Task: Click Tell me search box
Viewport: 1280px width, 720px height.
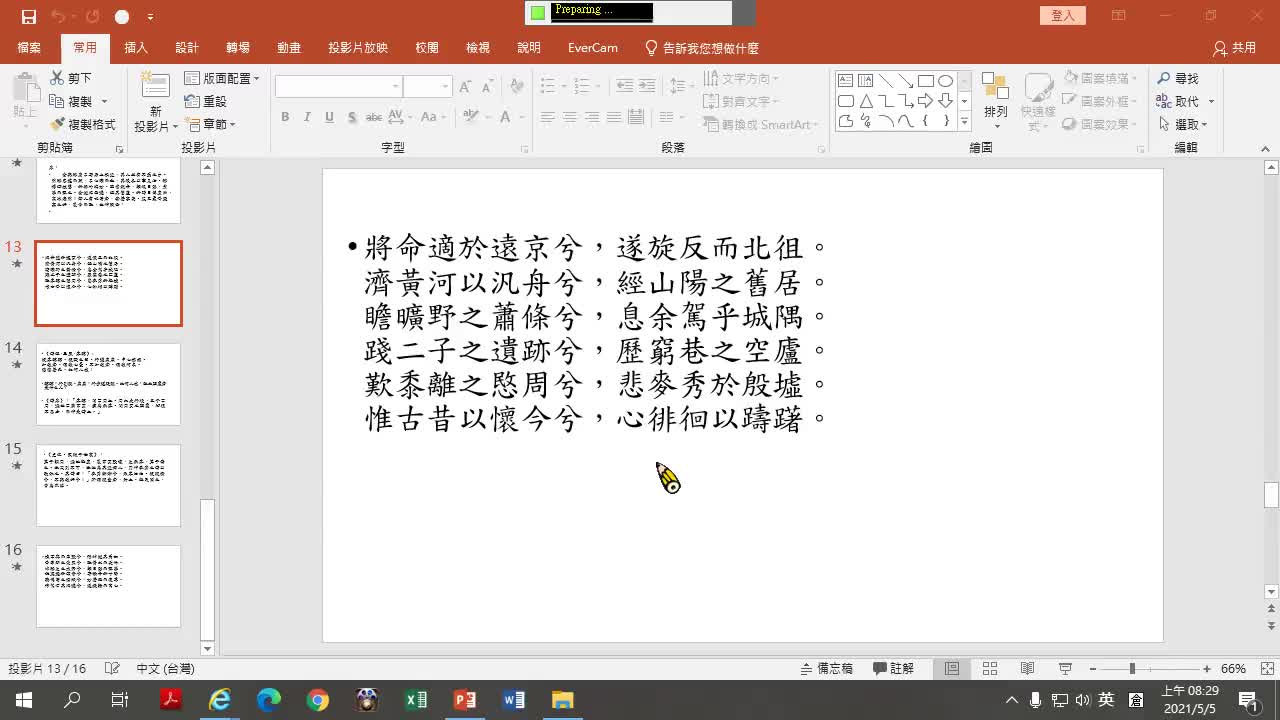Action: (701, 47)
